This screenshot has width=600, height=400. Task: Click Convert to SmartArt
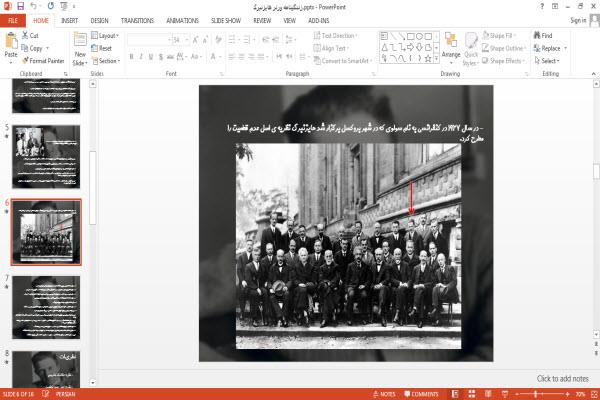point(342,61)
